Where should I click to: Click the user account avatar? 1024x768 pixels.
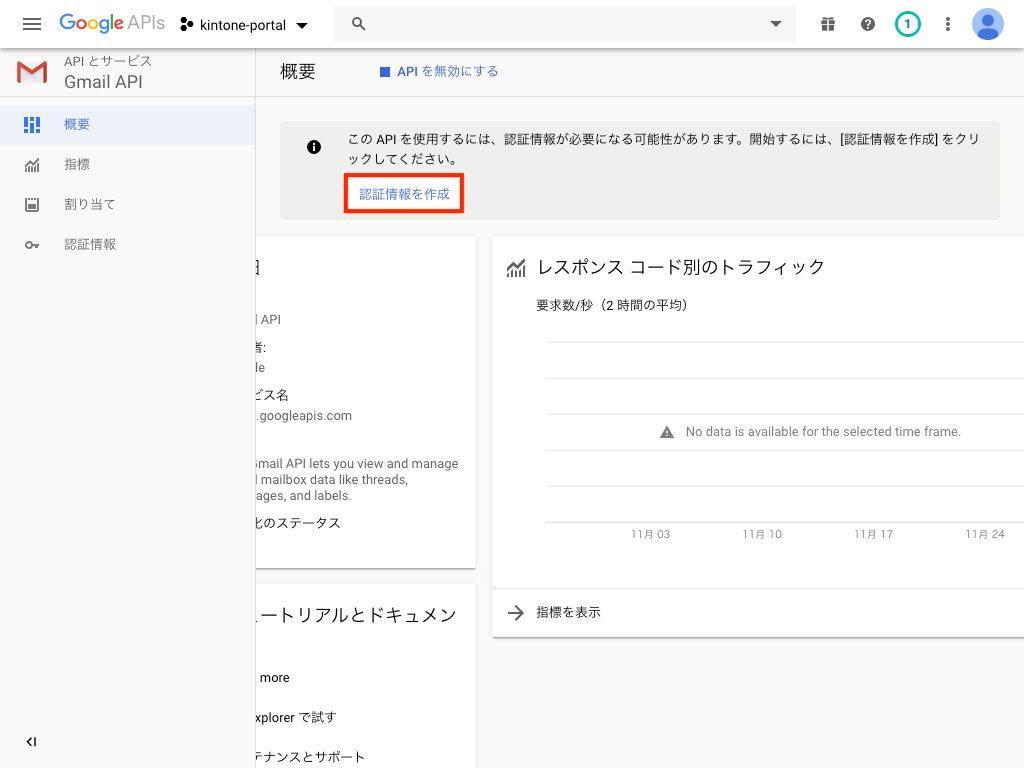(987, 24)
